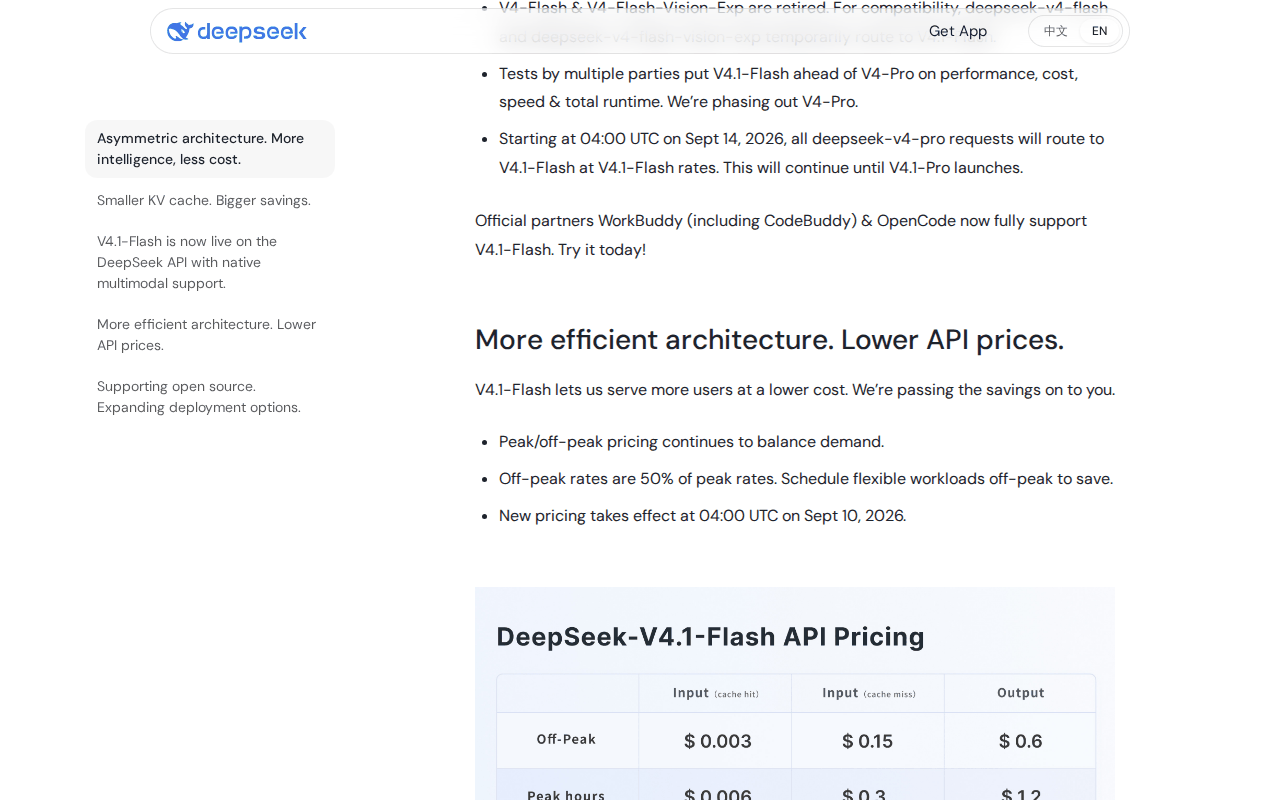This screenshot has height=800, width=1280.
Task: Click the Off-peak rates are 50% bullet
Action: [806, 479]
